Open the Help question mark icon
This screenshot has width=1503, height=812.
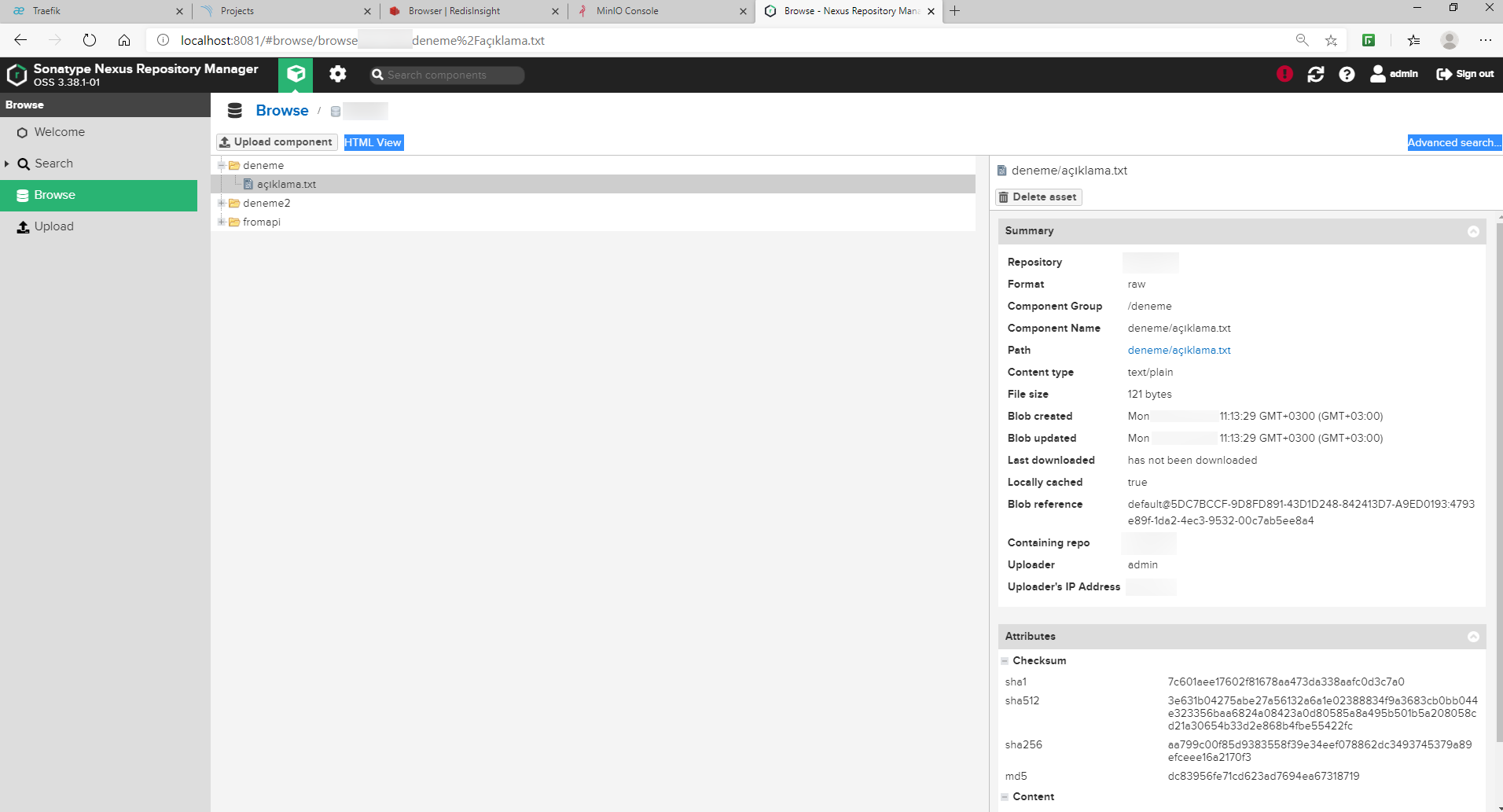pos(1347,74)
